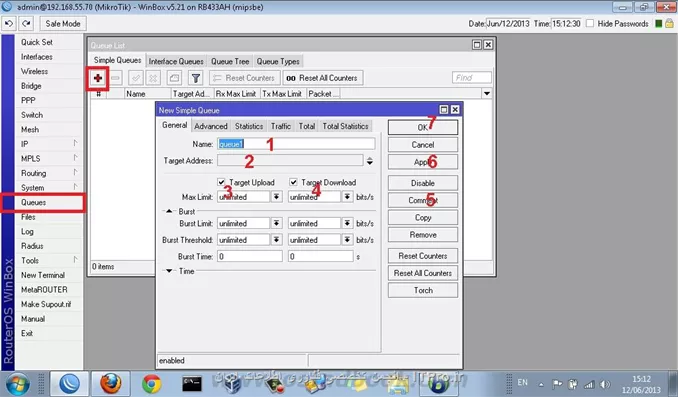
Task: Click the disable X toolbar icon
Action: [153, 78]
